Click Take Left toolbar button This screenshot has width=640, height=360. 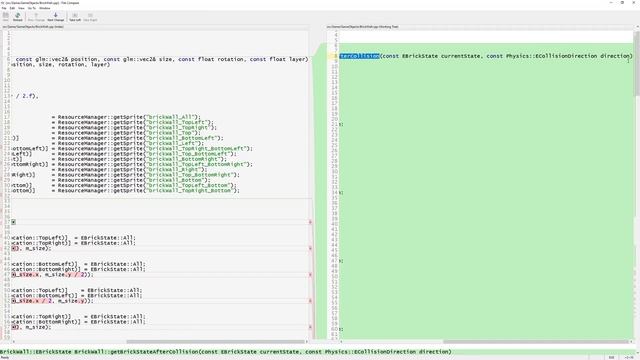(x=75, y=17)
